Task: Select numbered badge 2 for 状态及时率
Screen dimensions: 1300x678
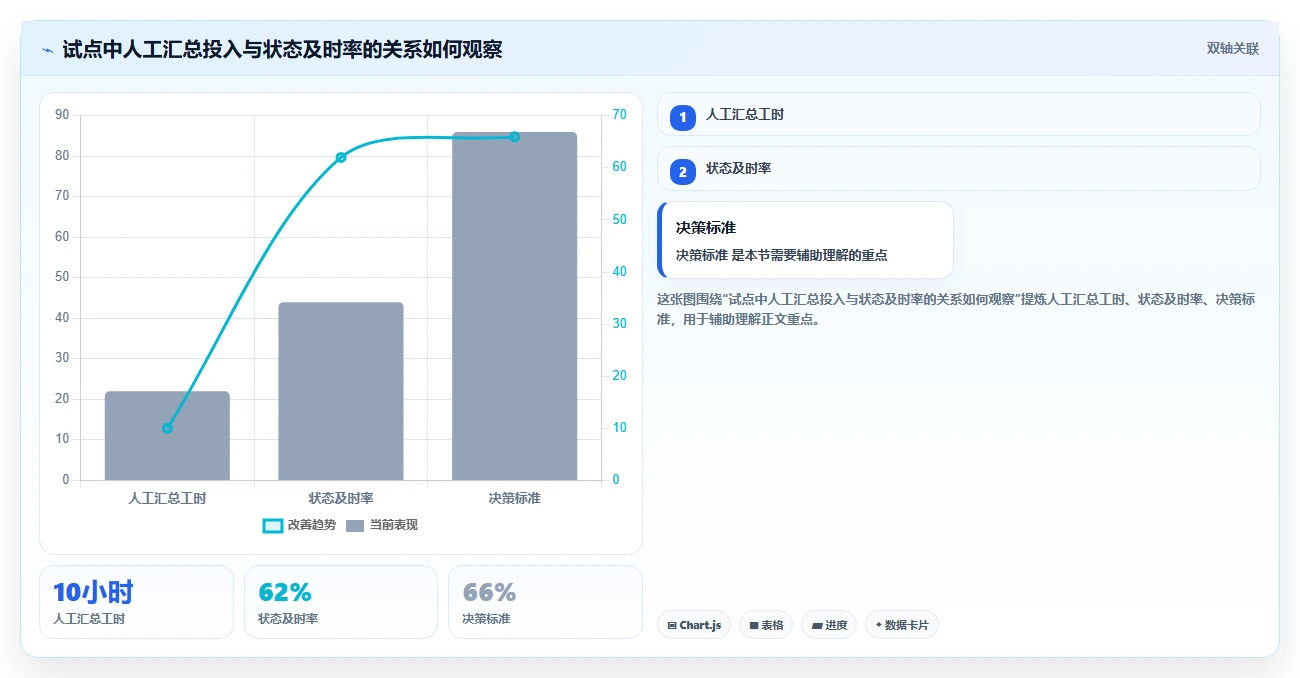Action: coord(683,171)
